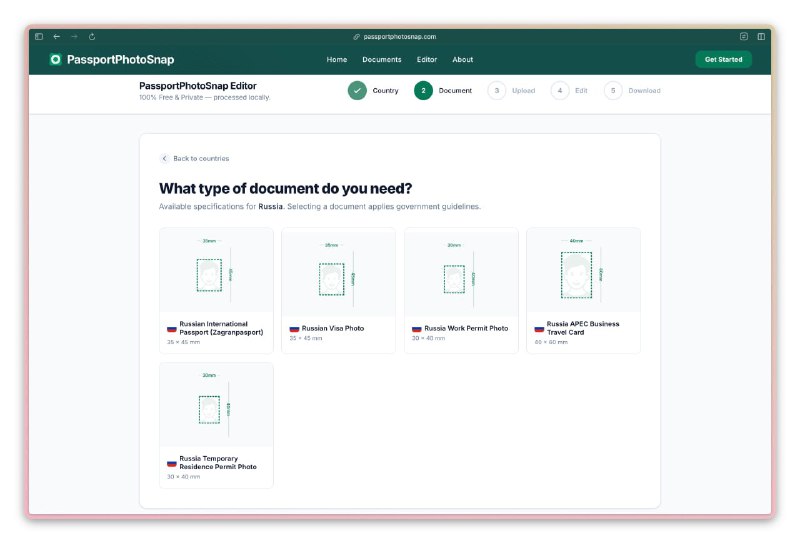The image size is (800, 543).
Task: Choose the Russian Visa Photo card
Action: coord(338,290)
